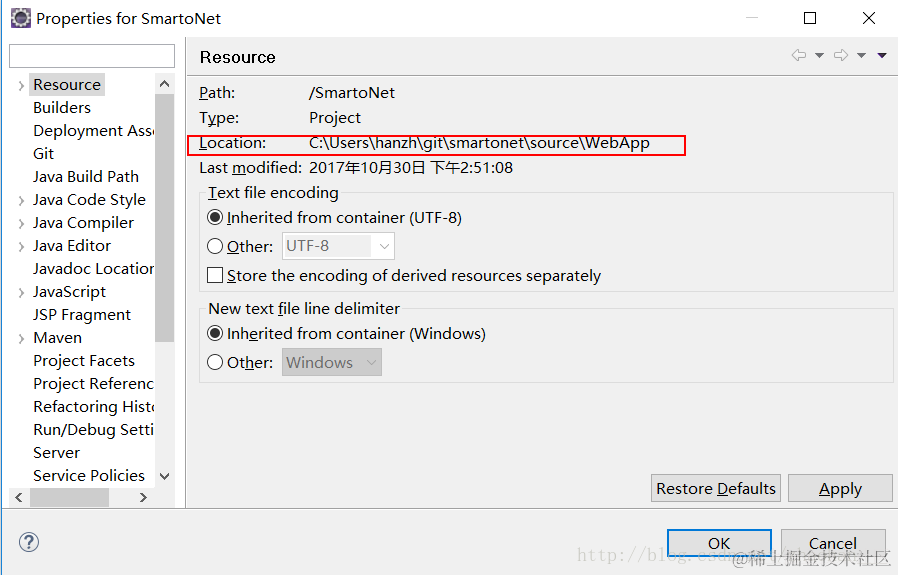Open Deployment Assembly page
The width and height of the screenshot is (898, 575).
pos(93,131)
